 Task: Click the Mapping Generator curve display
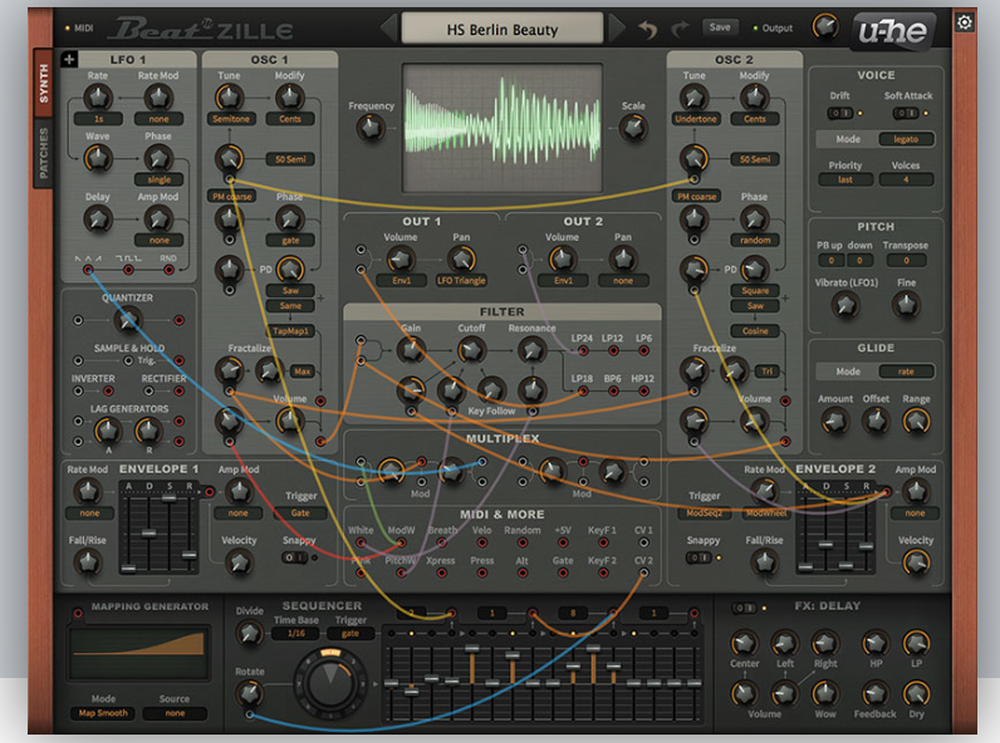[138, 652]
